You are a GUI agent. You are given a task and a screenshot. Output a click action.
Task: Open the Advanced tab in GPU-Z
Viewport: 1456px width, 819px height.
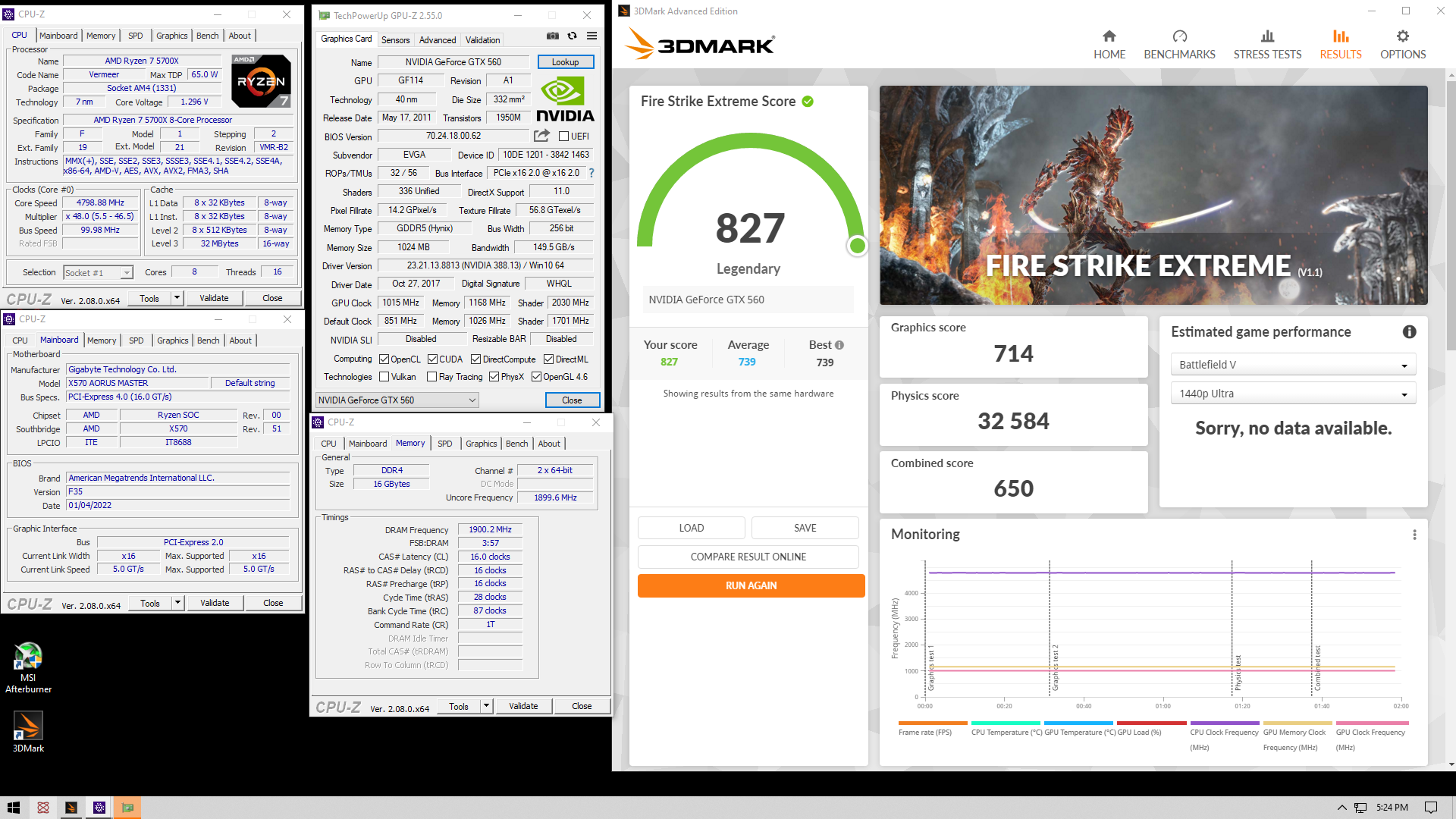[x=438, y=40]
